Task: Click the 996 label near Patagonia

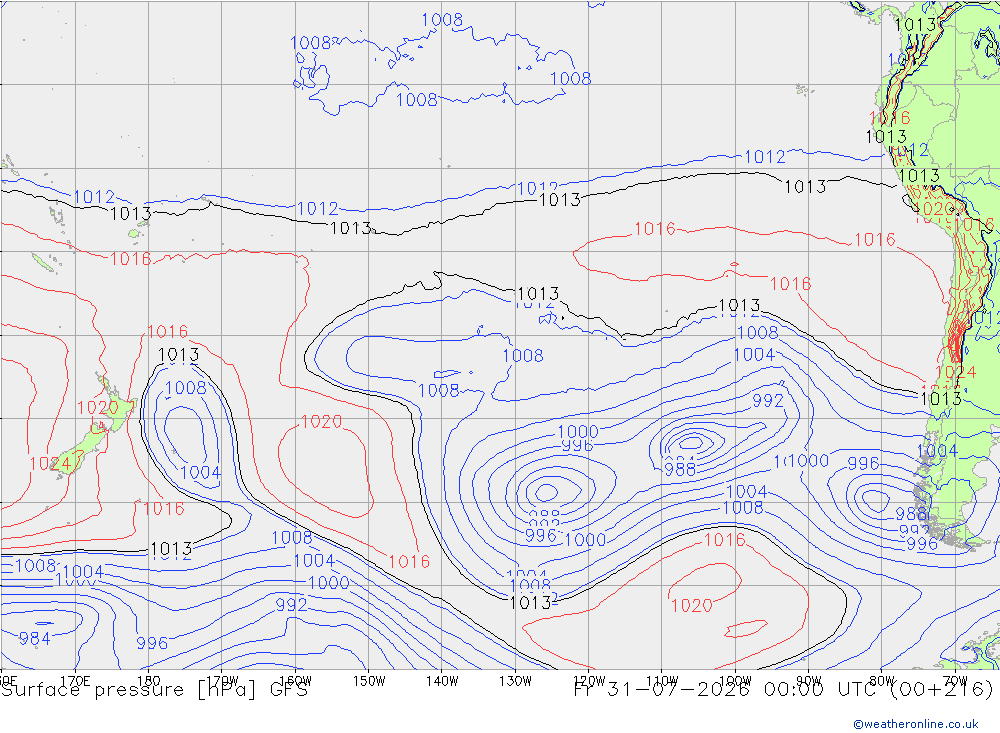Action: (922, 544)
